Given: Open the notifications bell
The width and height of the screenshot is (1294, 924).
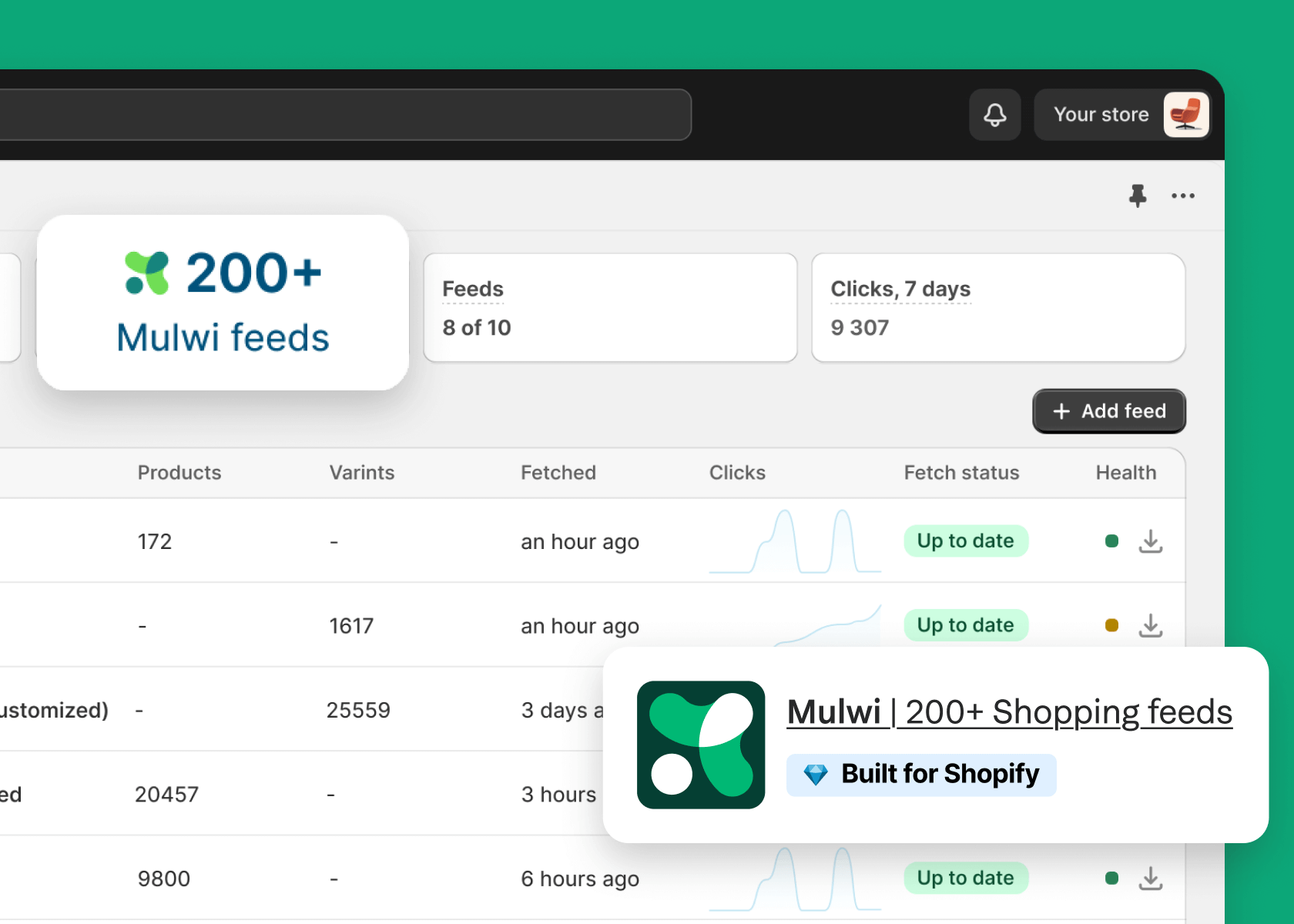Looking at the screenshot, I should tap(994, 115).
